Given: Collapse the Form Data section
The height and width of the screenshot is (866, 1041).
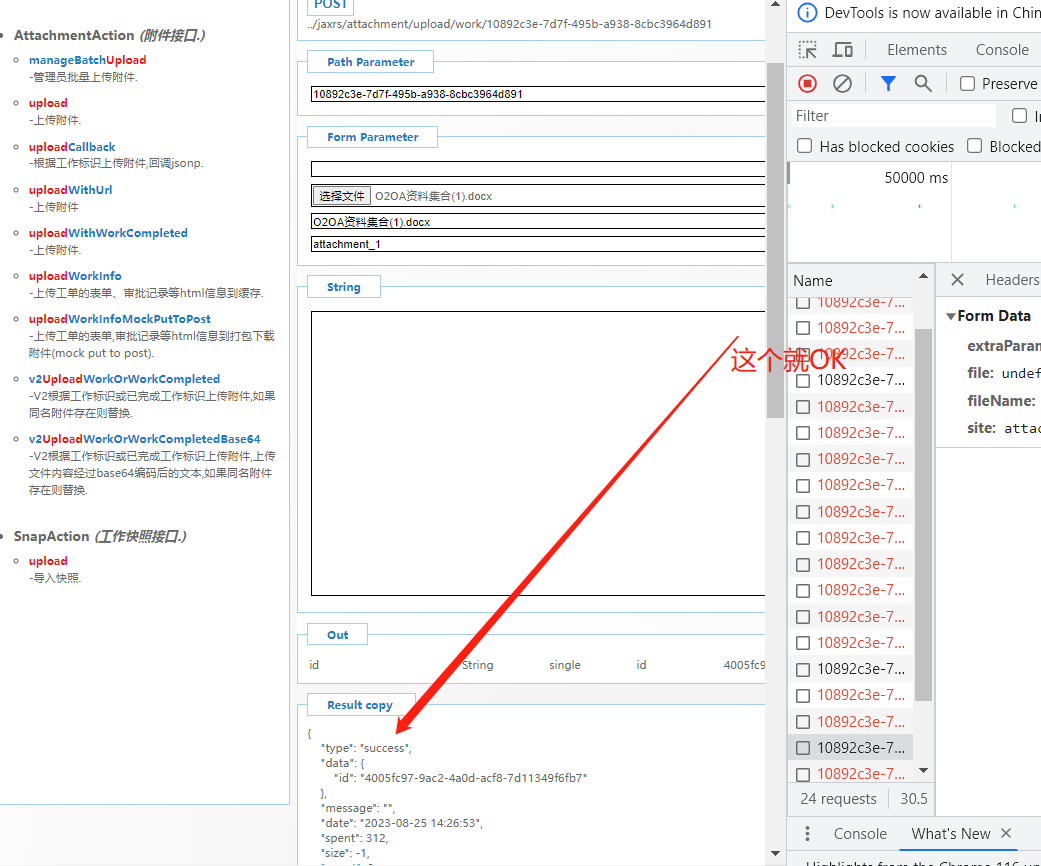Looking at the screenshot, I should pyautogui.click(x=951, y=316).
